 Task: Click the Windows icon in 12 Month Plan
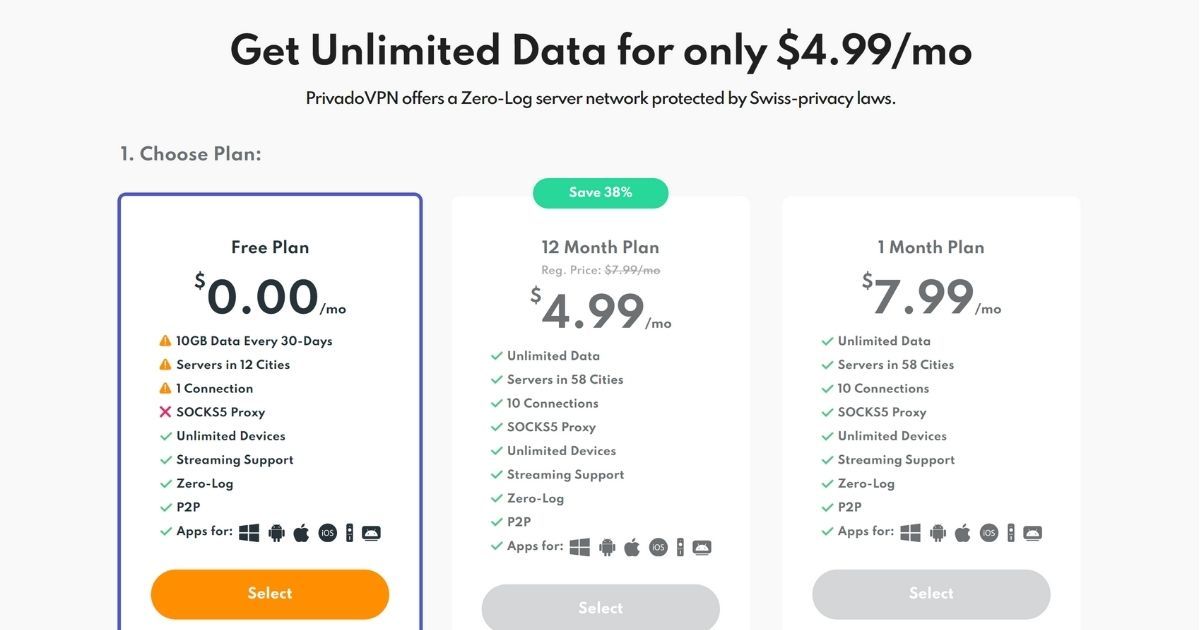pos(580,547)
